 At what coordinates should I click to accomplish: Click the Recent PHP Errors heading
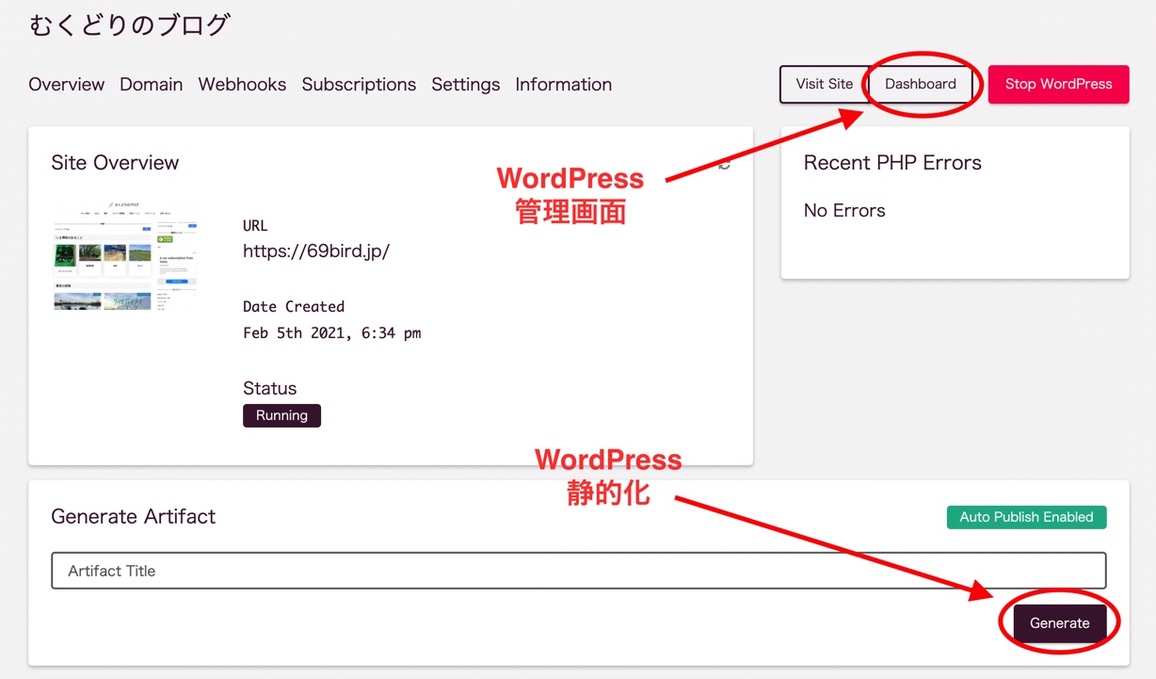(x=892, y=162)
